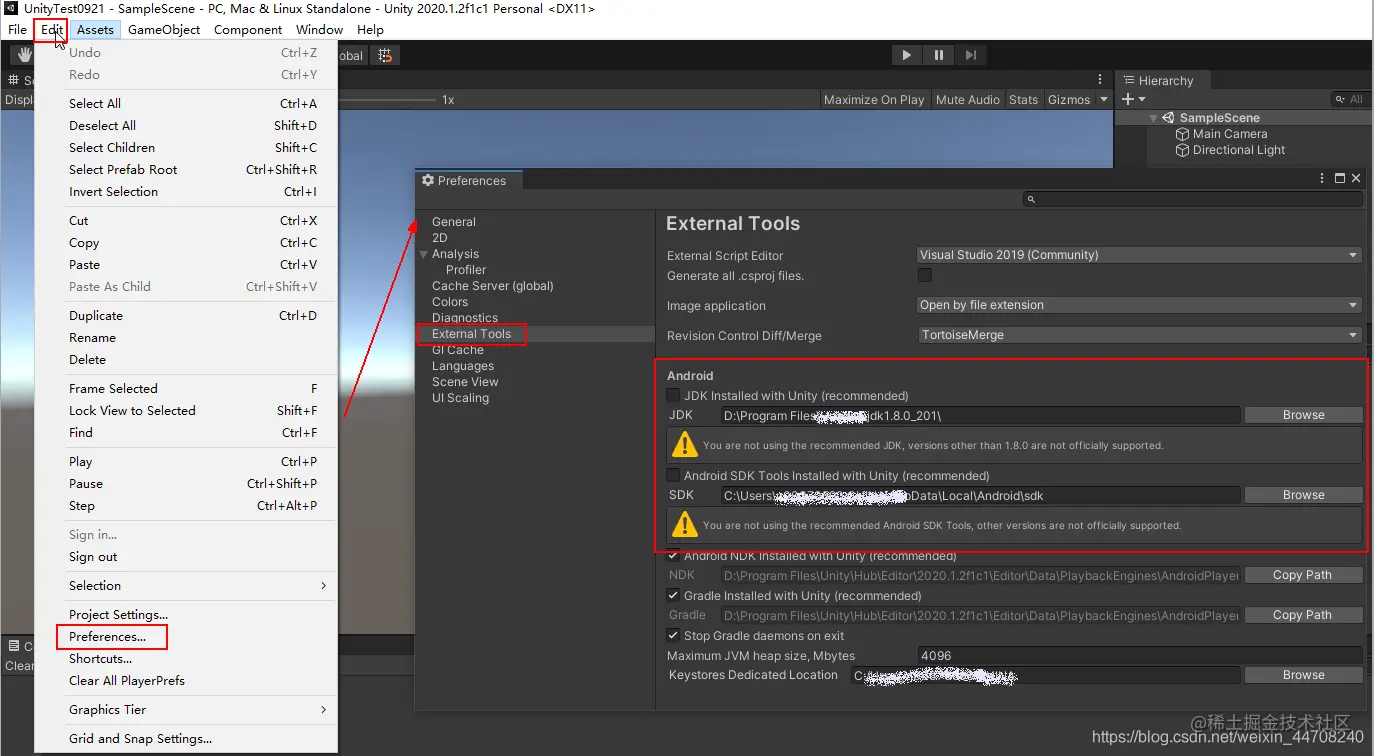The height and width of the screenshot is (756, 1374).
Task: Choose Project Settings... from Edit menu
Action: coord(118,614)
